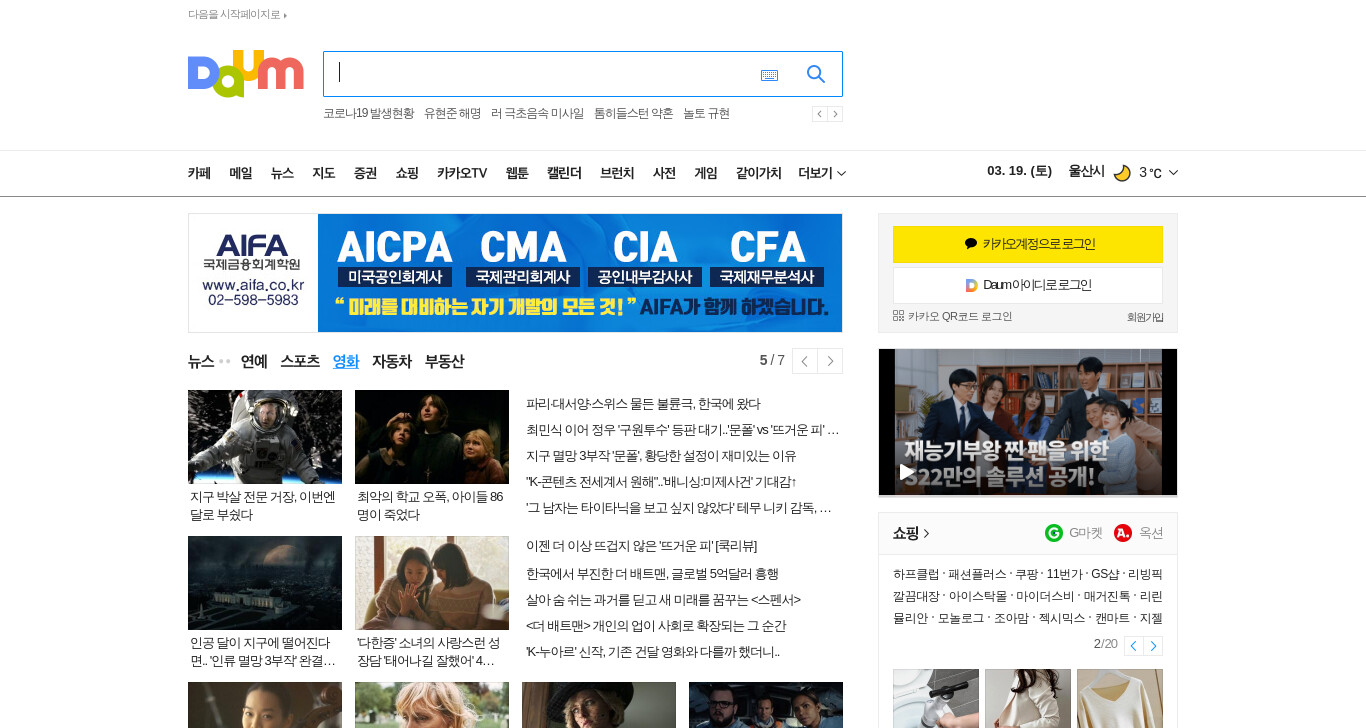
Task: Click the Auction A icon
Action: (1123, 533)
